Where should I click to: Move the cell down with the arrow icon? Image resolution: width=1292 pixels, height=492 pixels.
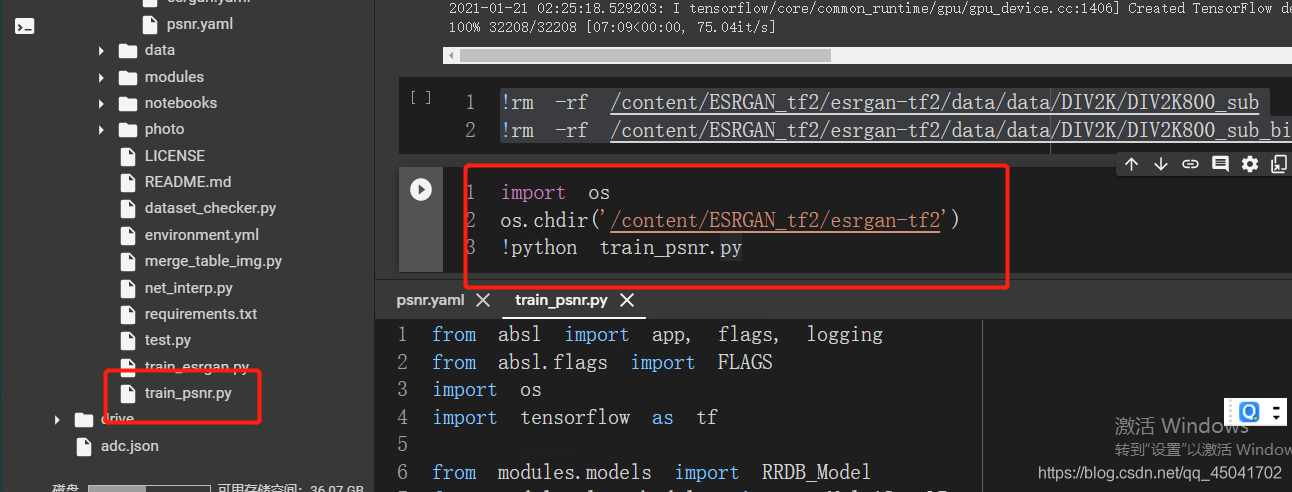click(x=1160, y=164)
